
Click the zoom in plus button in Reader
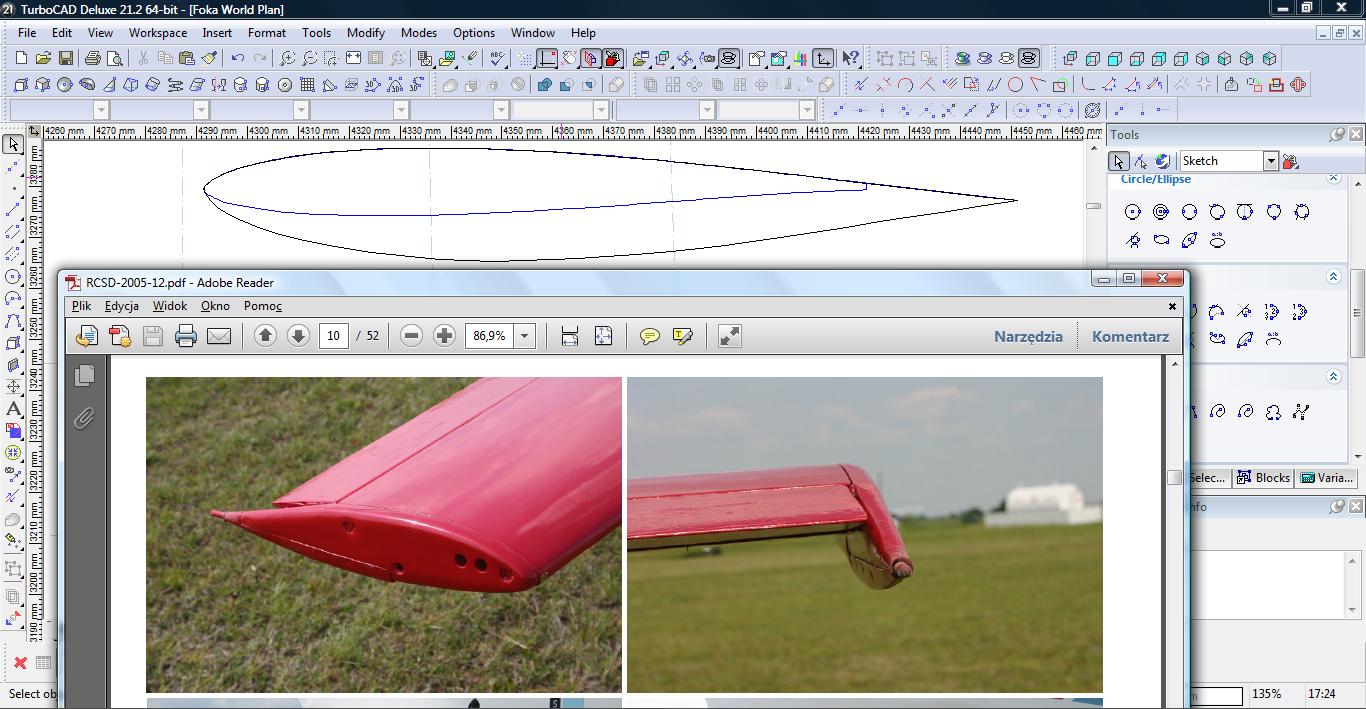pos(445,336)
